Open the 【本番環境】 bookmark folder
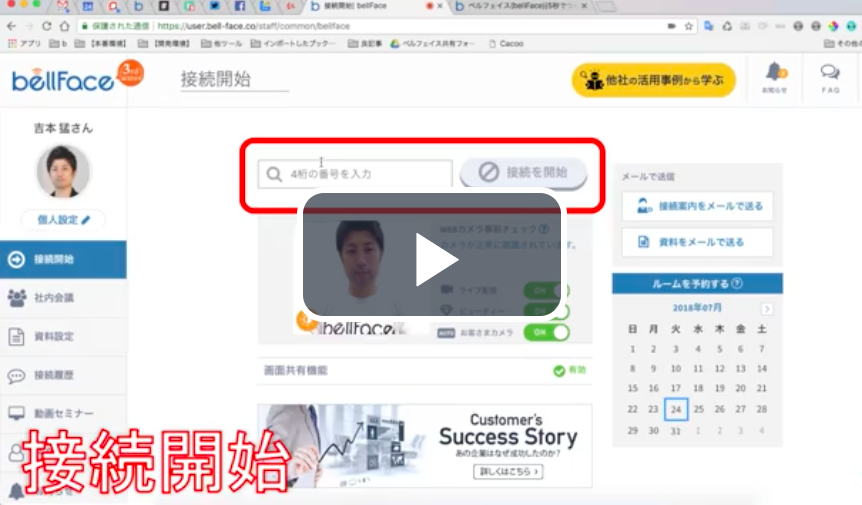The image size is (862, 505). tap(101, 43)
